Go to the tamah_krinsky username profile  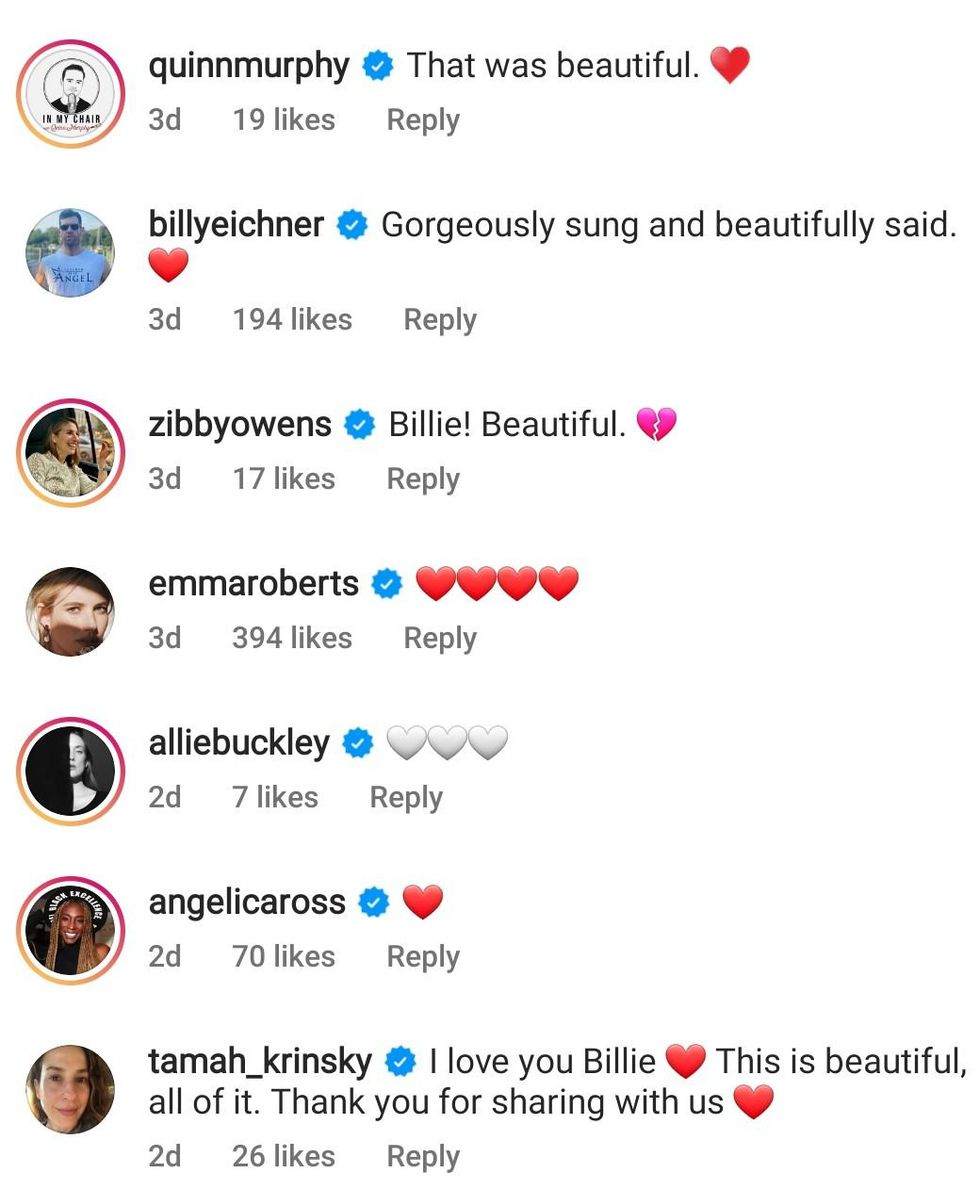pyautogui.click(x=260, y=1061)
